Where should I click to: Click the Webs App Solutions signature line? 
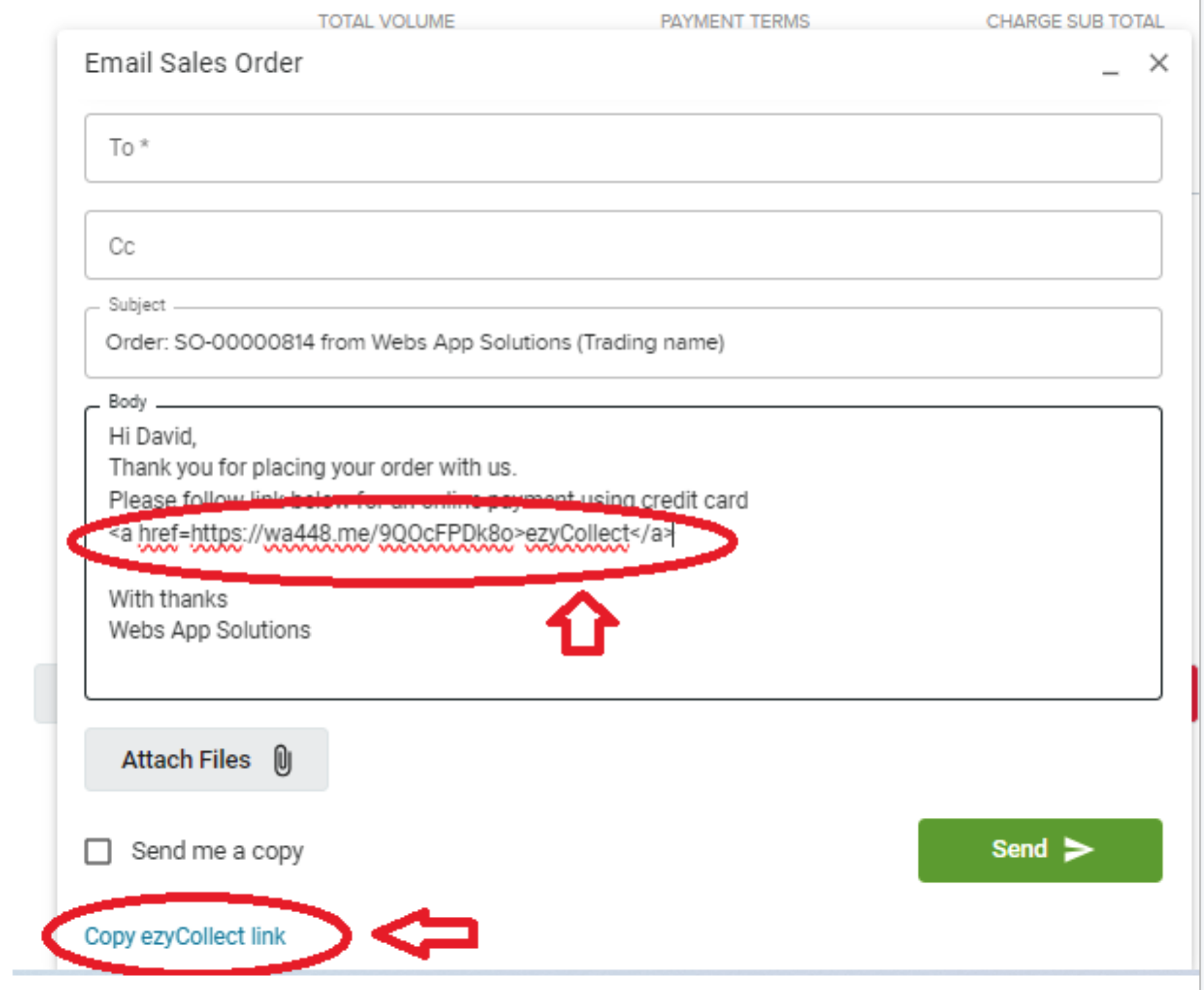(x=210, y=631)
